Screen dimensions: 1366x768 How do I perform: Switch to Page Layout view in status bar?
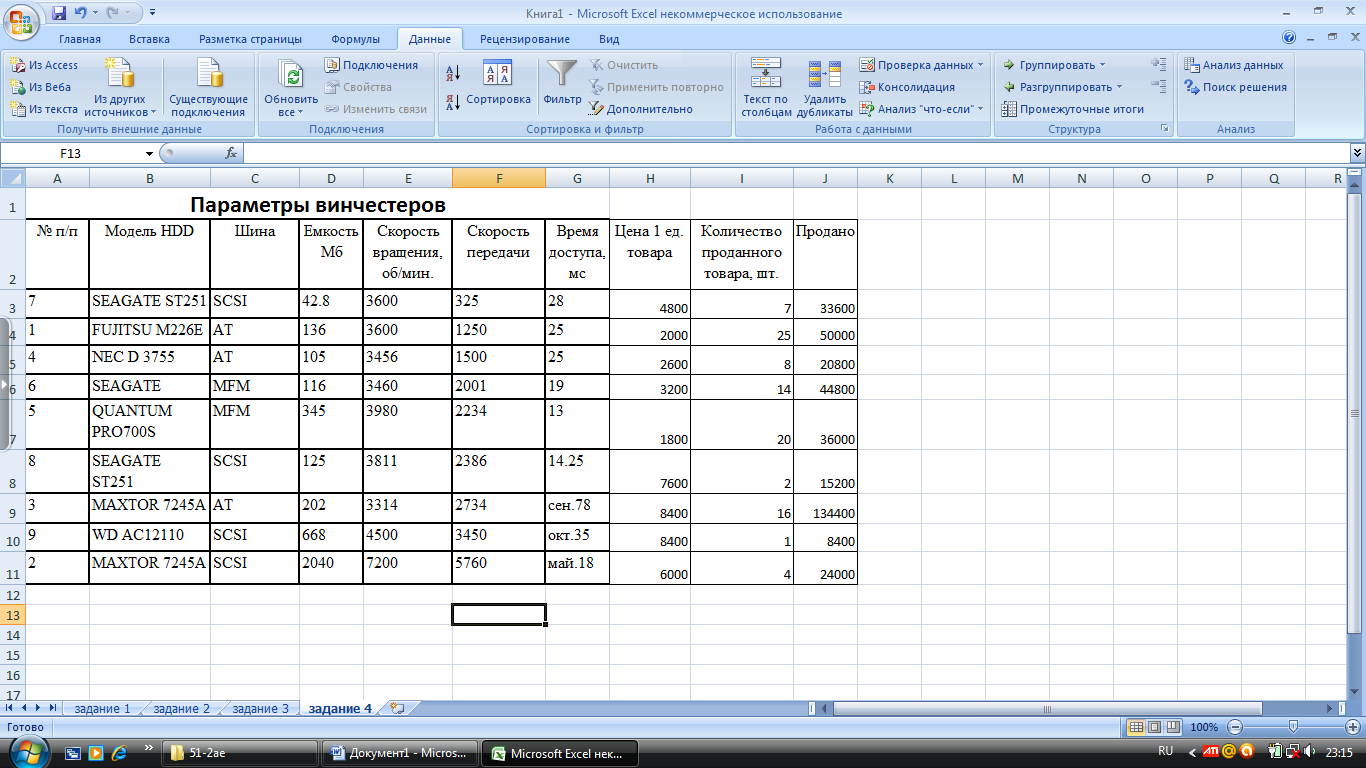pyautogui.click(x=1153, y=727)
